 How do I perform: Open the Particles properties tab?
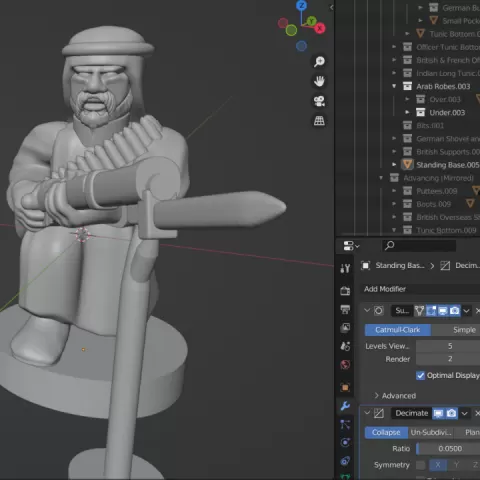point(345,424)
